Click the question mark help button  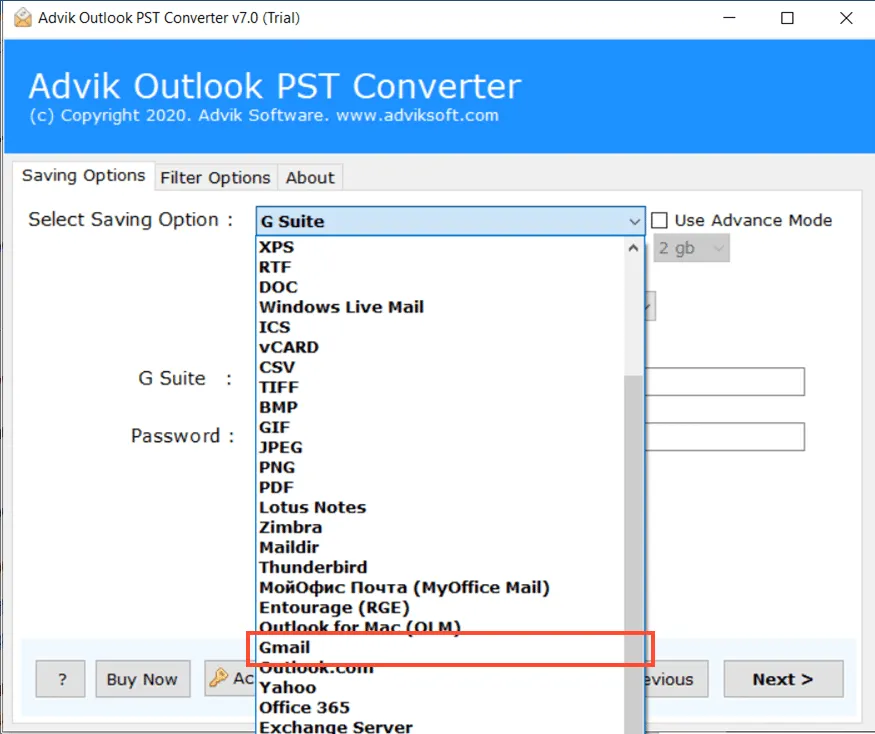[x=60, y=679]
